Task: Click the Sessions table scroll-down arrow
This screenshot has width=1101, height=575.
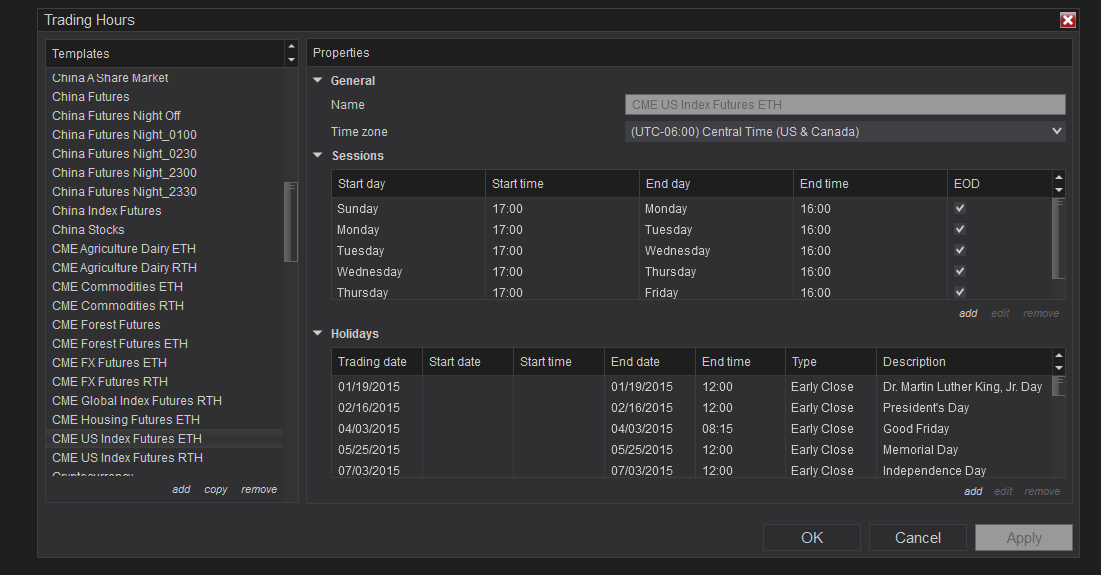Action: [x=1059, y=190]
